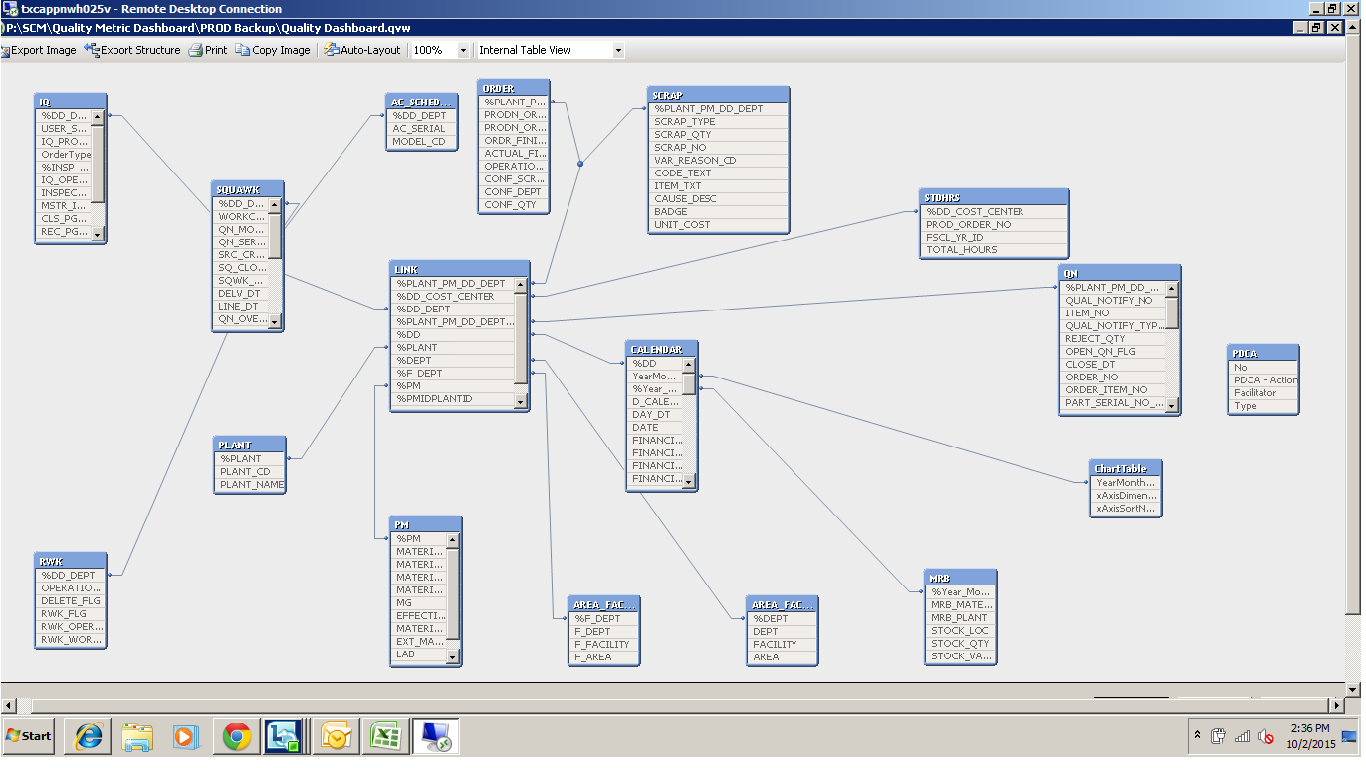Select PLANT_NAME field in PLANT table
The image size is (1366, 768).
point(250,485)
